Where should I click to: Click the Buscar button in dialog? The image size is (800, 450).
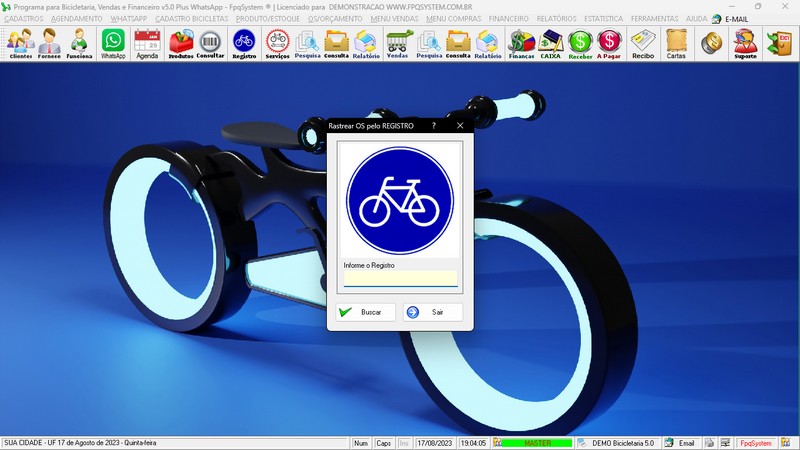pyautogui.click(x=365, y=312)
